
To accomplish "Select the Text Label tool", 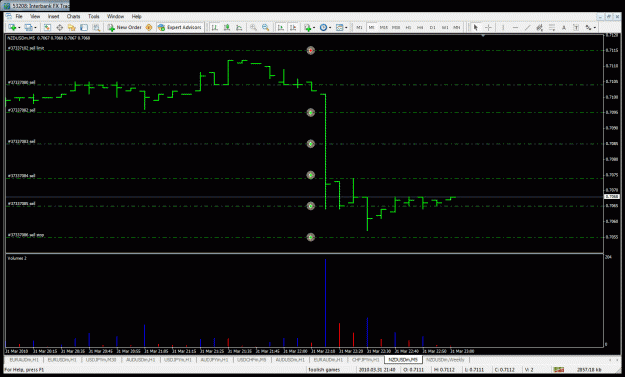I will [x=576, y=27].
